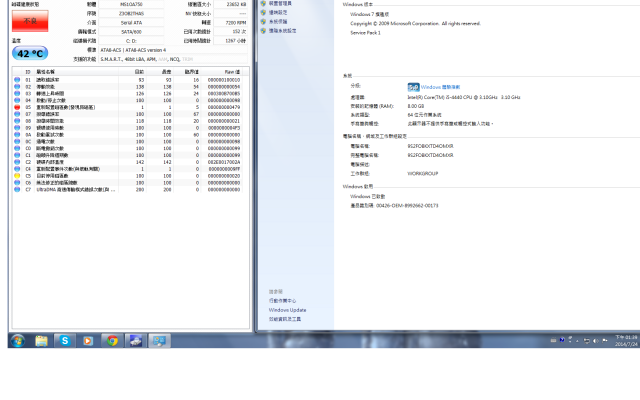
Task: Open 進階系統設定 advanced system settings link
Action: pyautogui.click(x=282, y=31)
